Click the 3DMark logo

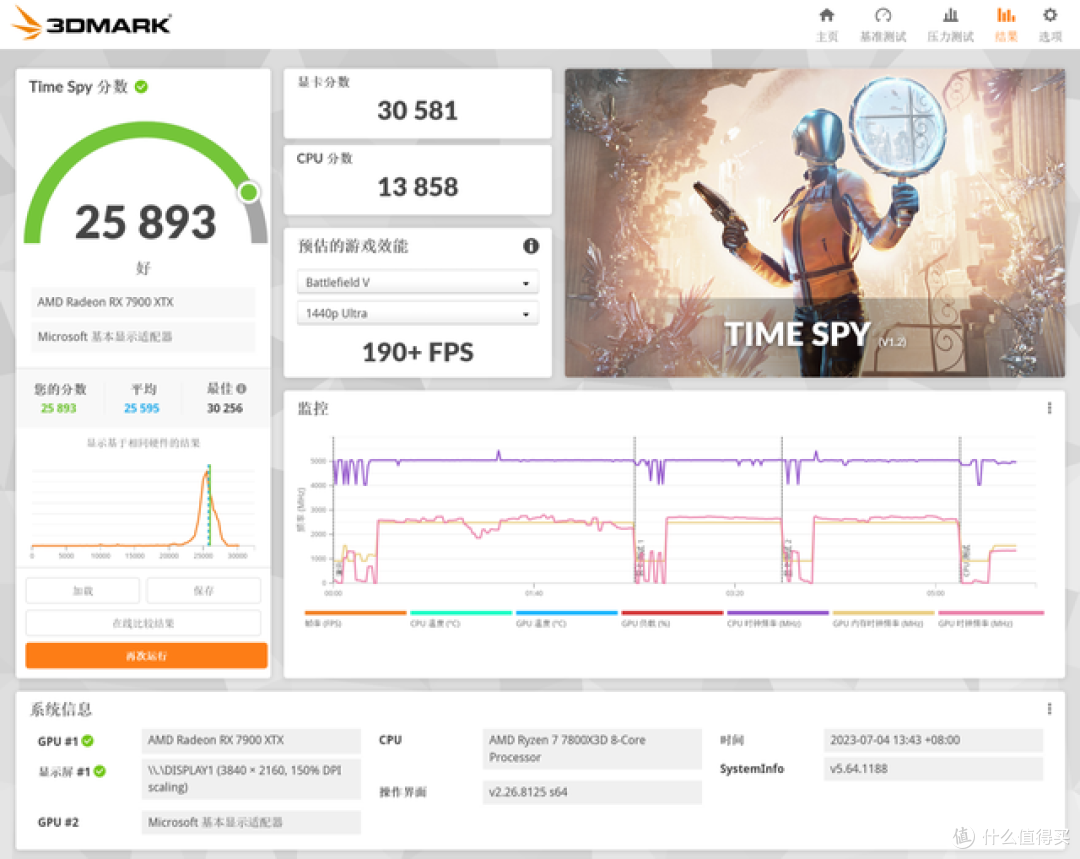[92, 23]
